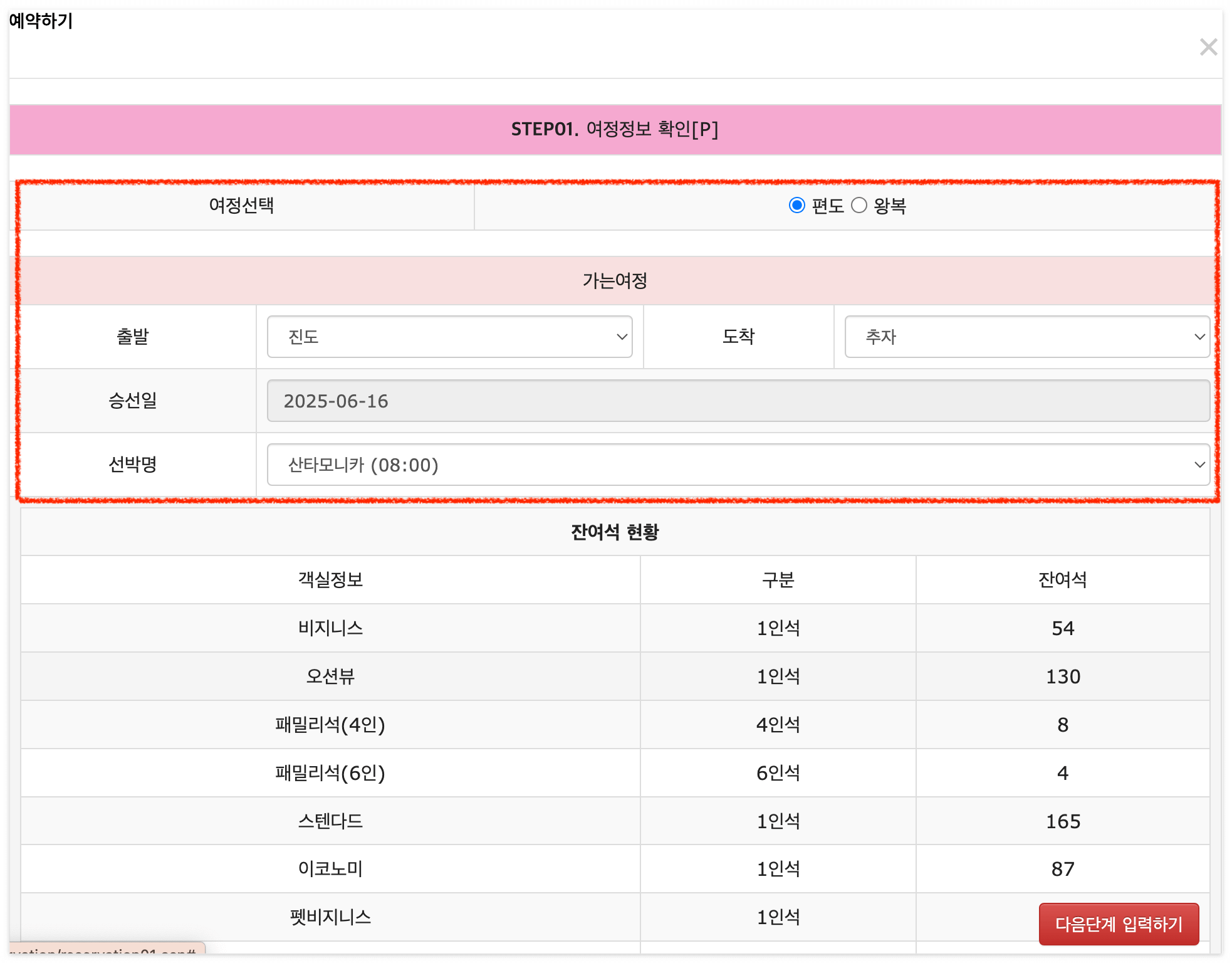Click the 가는여정 section header
Screen dimensions: 1232x963
pos(615,280)
